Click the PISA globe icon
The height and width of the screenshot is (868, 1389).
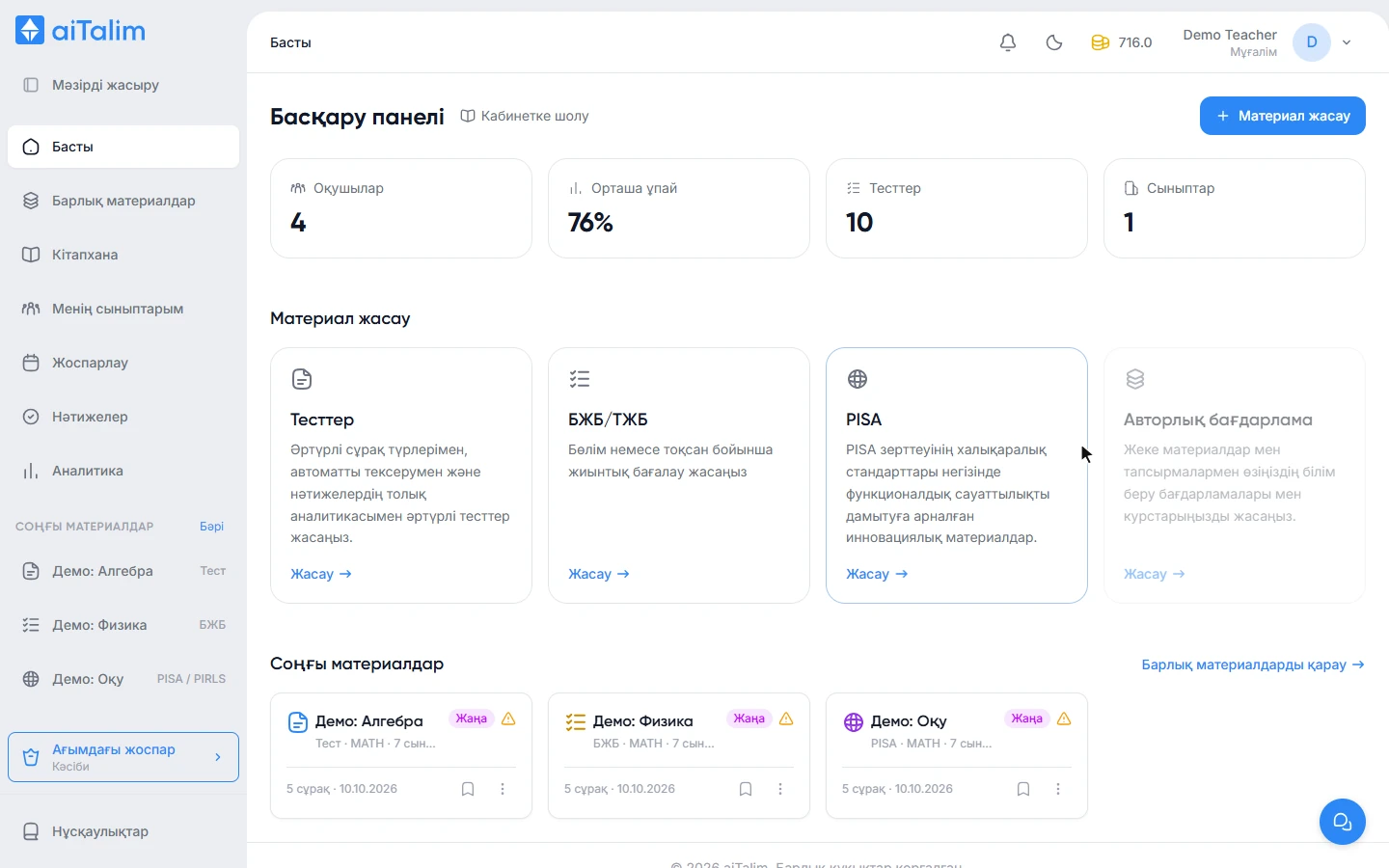tap(858, 379)
